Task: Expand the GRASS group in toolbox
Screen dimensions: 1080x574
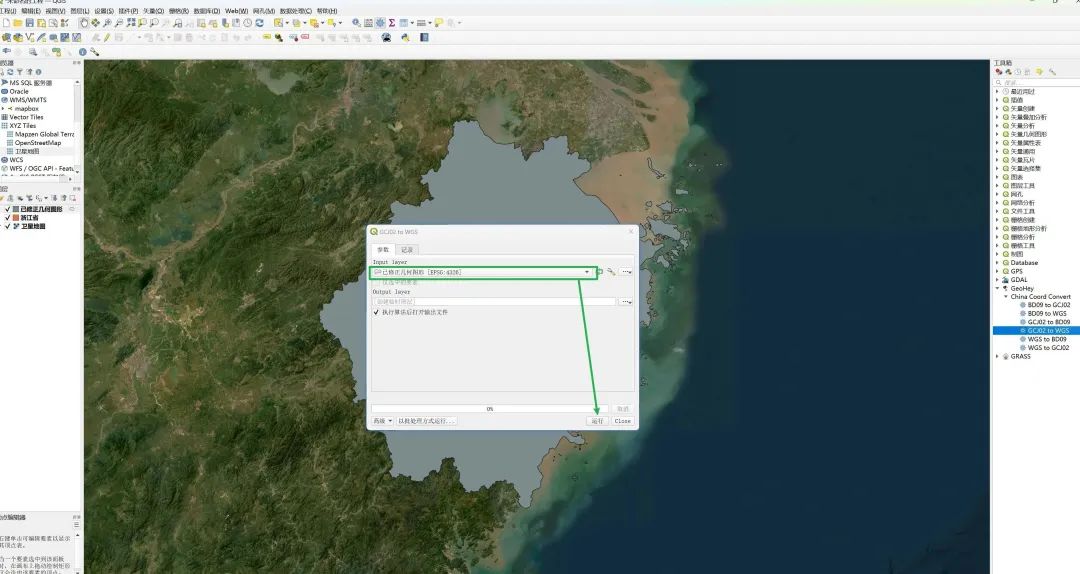Action: (997, 356)
